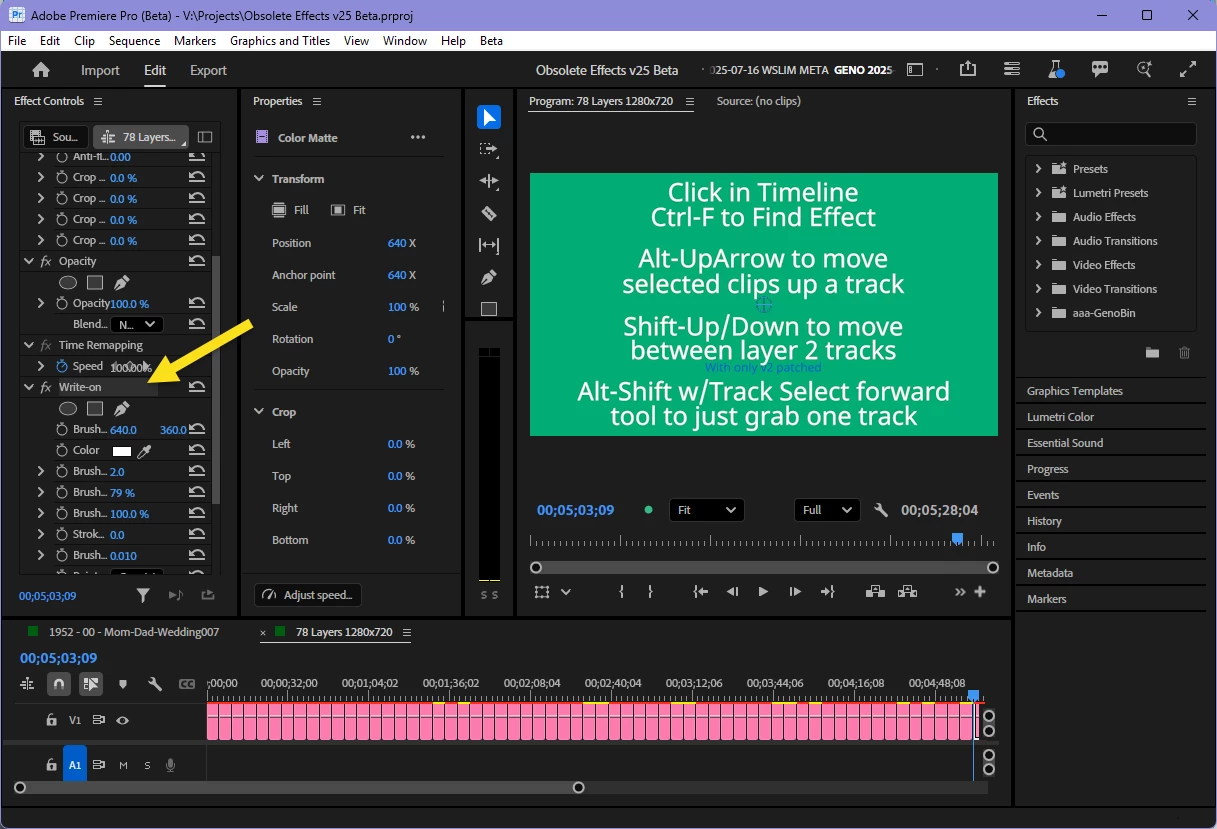Open the Markers menu
The width and height of the screenshot is (1217, 829).
click(194, 41)
